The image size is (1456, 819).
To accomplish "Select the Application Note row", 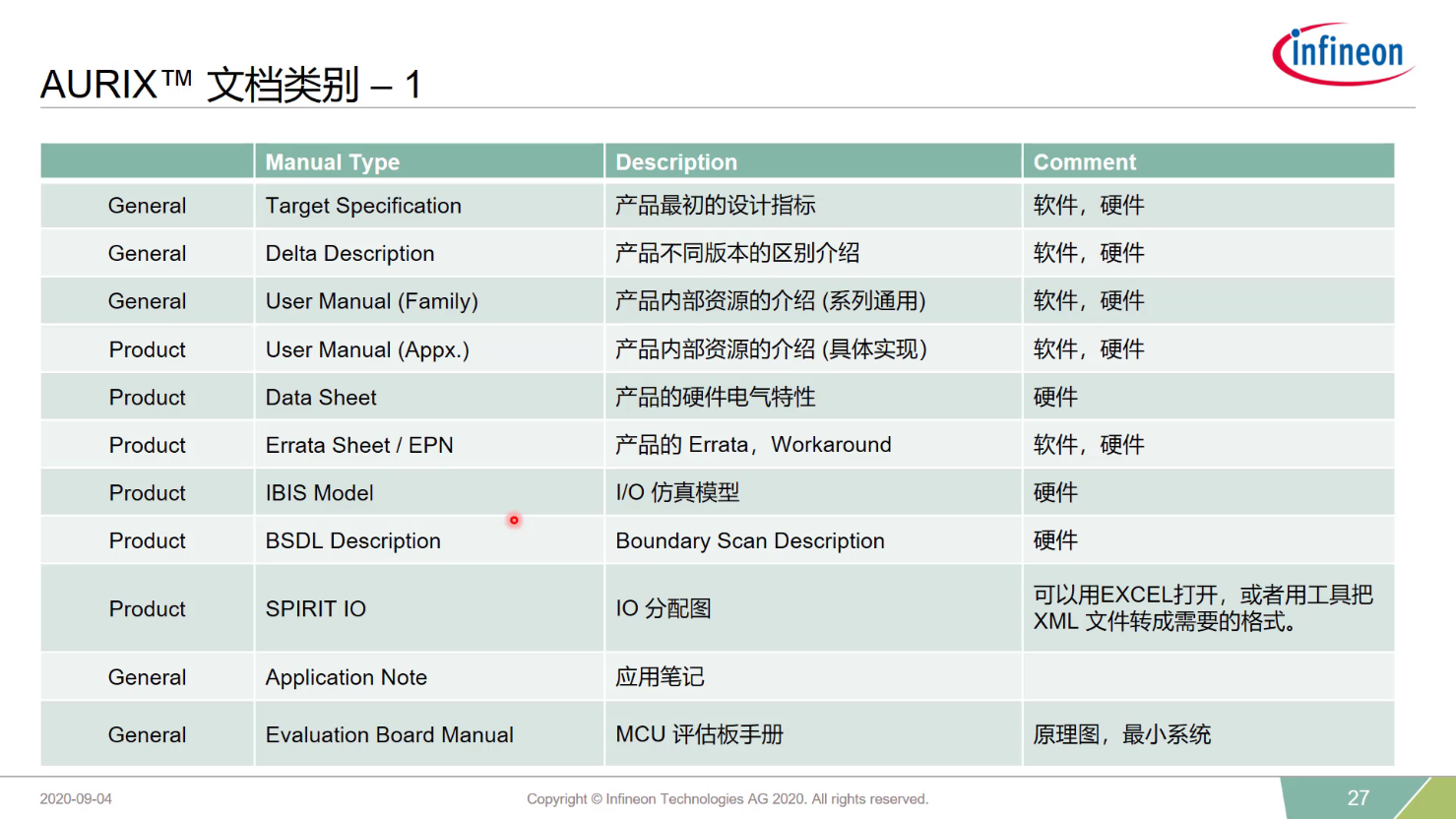I will tap(346, 677).
